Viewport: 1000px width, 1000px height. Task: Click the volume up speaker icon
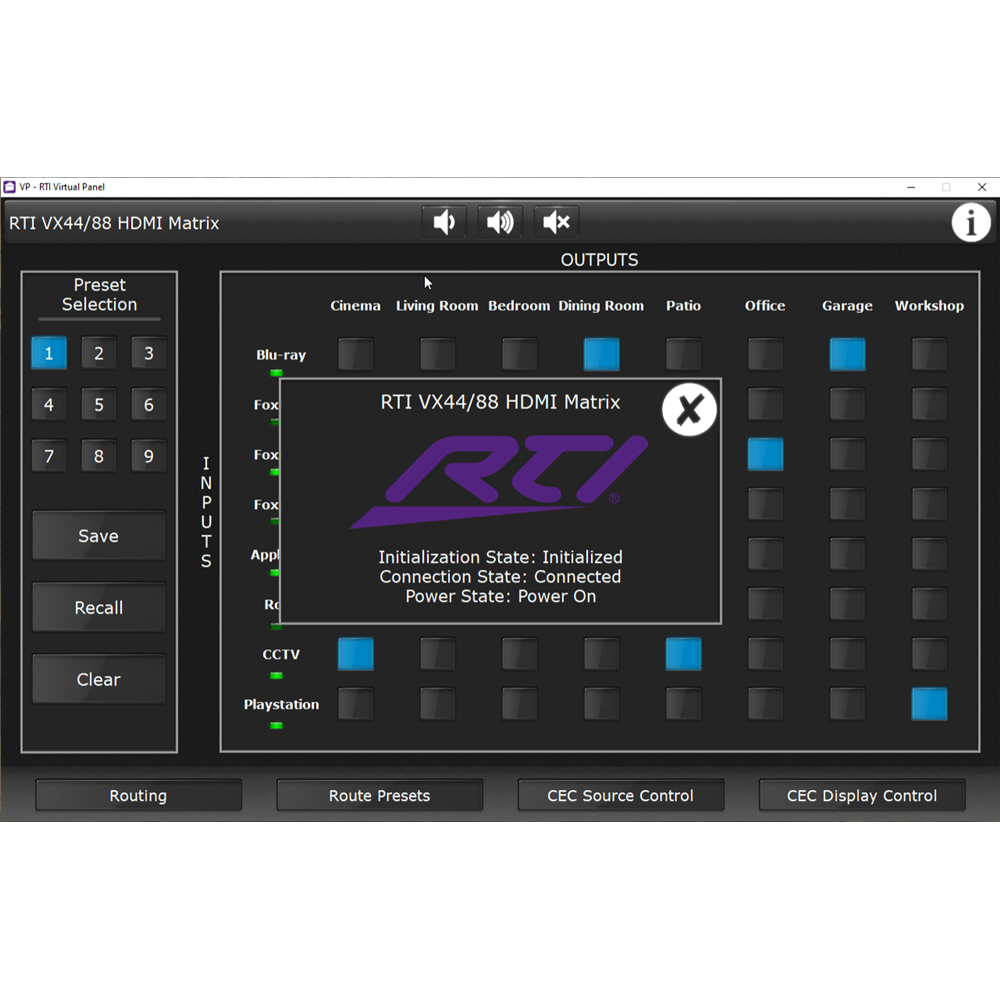pos(500,222)
